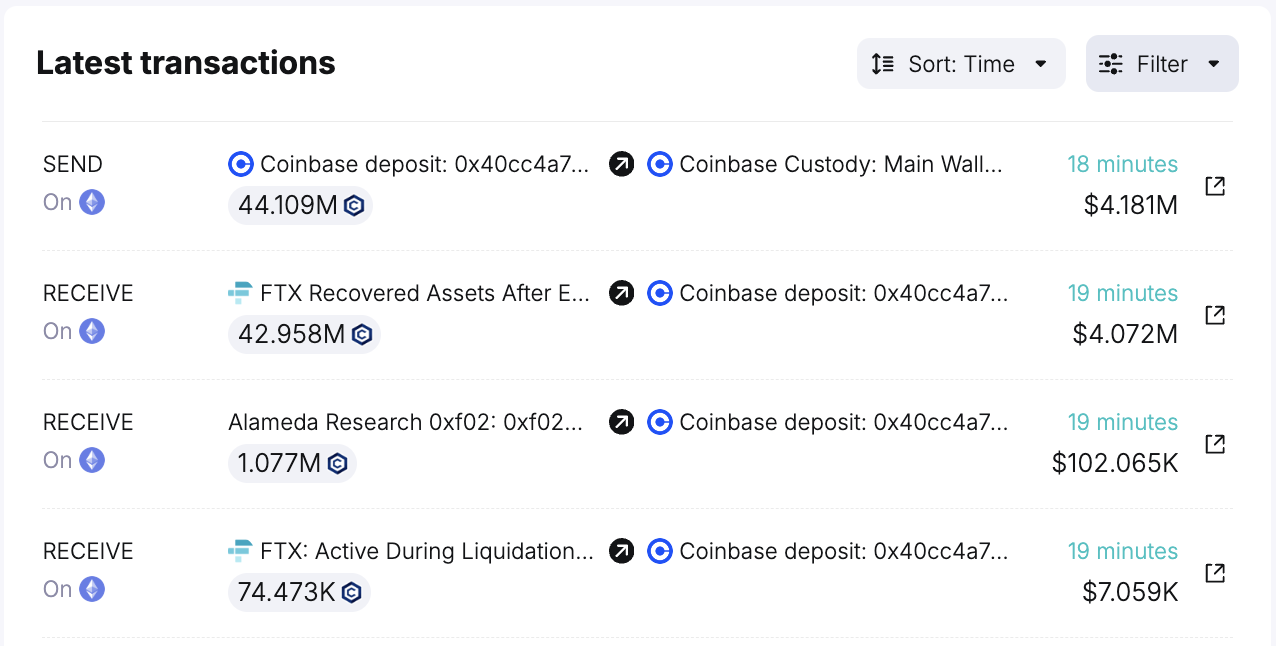This screenshot has width=1276, height=646.
Task: Click the token icon next to 74.473K
Action: pyautogui.click(x=350, y=592)
